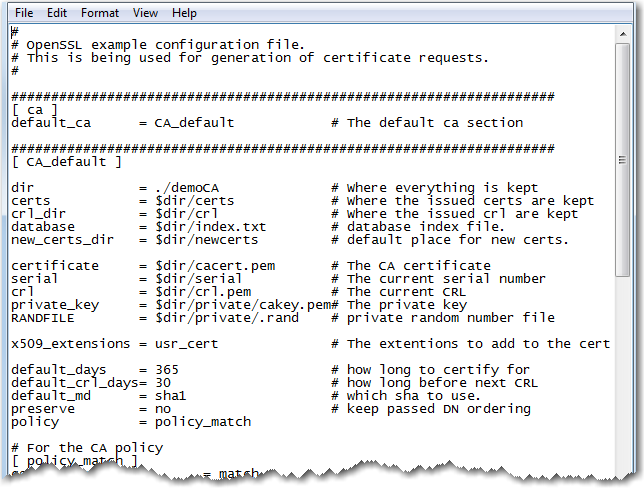Click the [ CA_default ] section header

[x=66, y=161]
